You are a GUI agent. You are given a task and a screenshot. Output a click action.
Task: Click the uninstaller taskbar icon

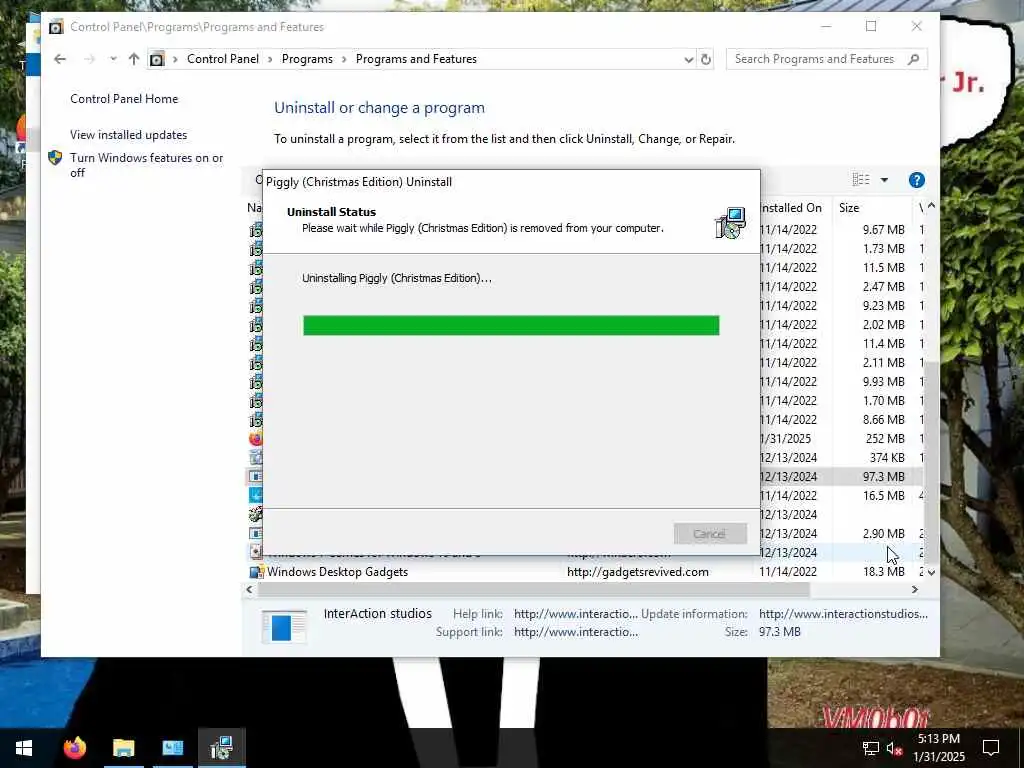coord(221,748)
